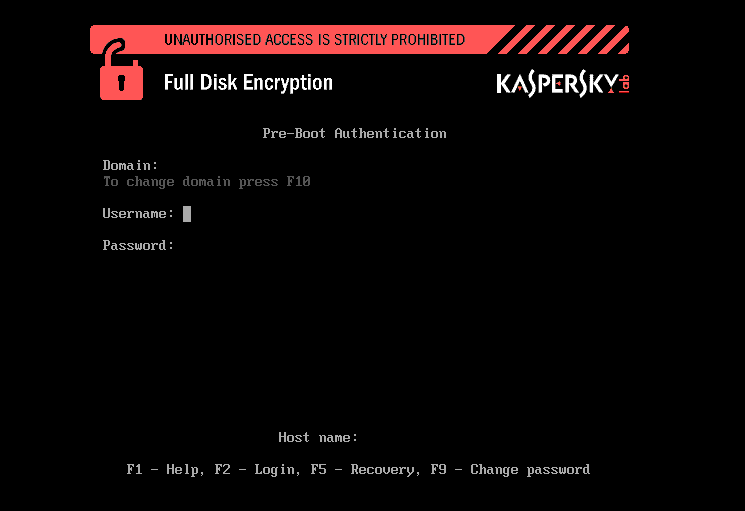This screenshot has width=745, height=511.
Task: Open Help via 'F1 - Help'
Action: pos(163,469)
